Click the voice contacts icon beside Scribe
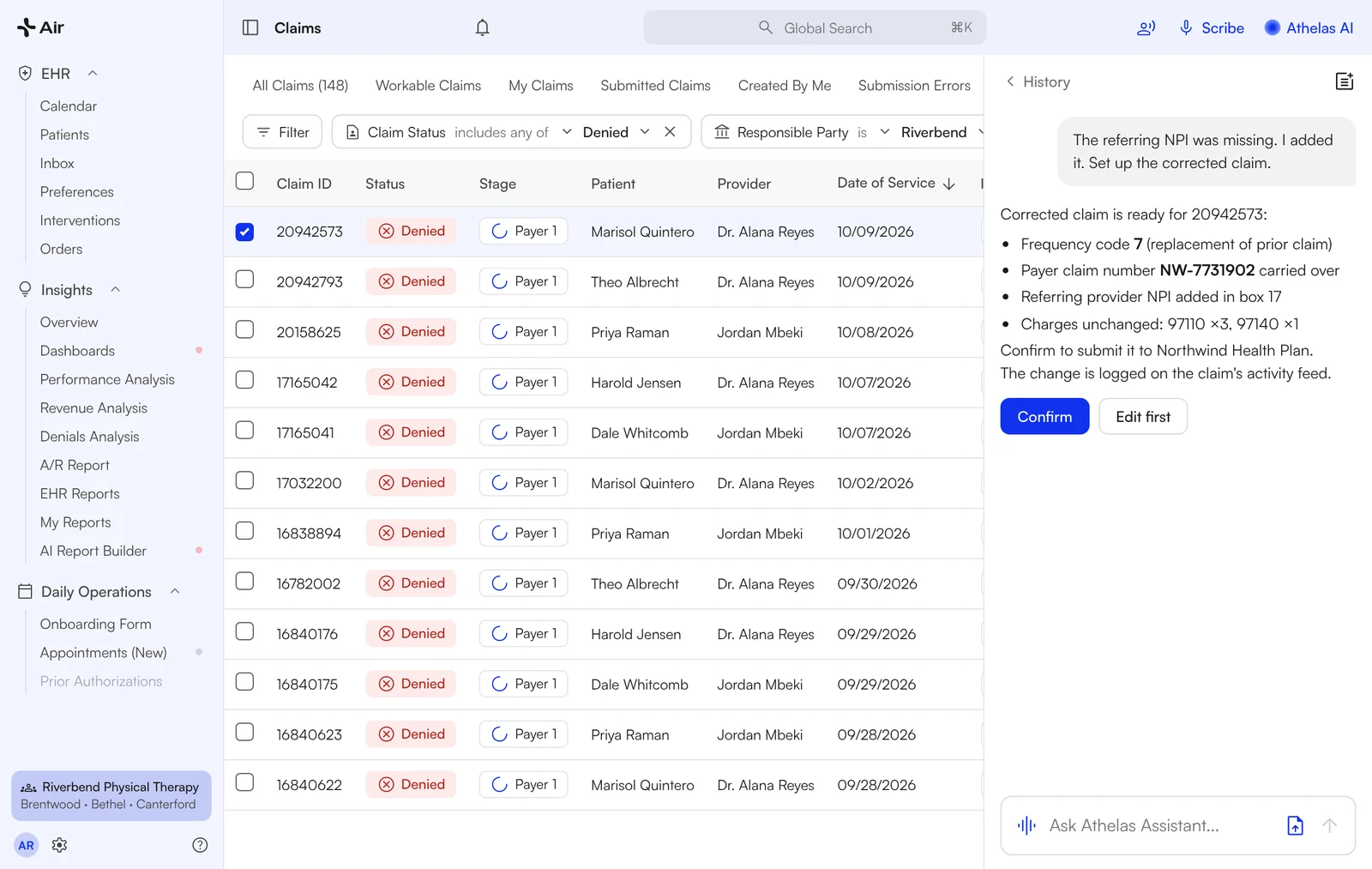 [x=1146, y=28]
